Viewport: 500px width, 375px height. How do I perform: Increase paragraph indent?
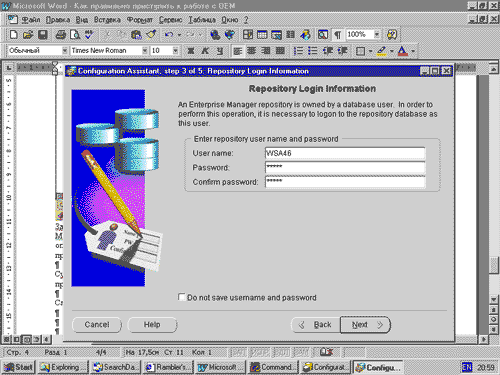click(x=342, y=51)
